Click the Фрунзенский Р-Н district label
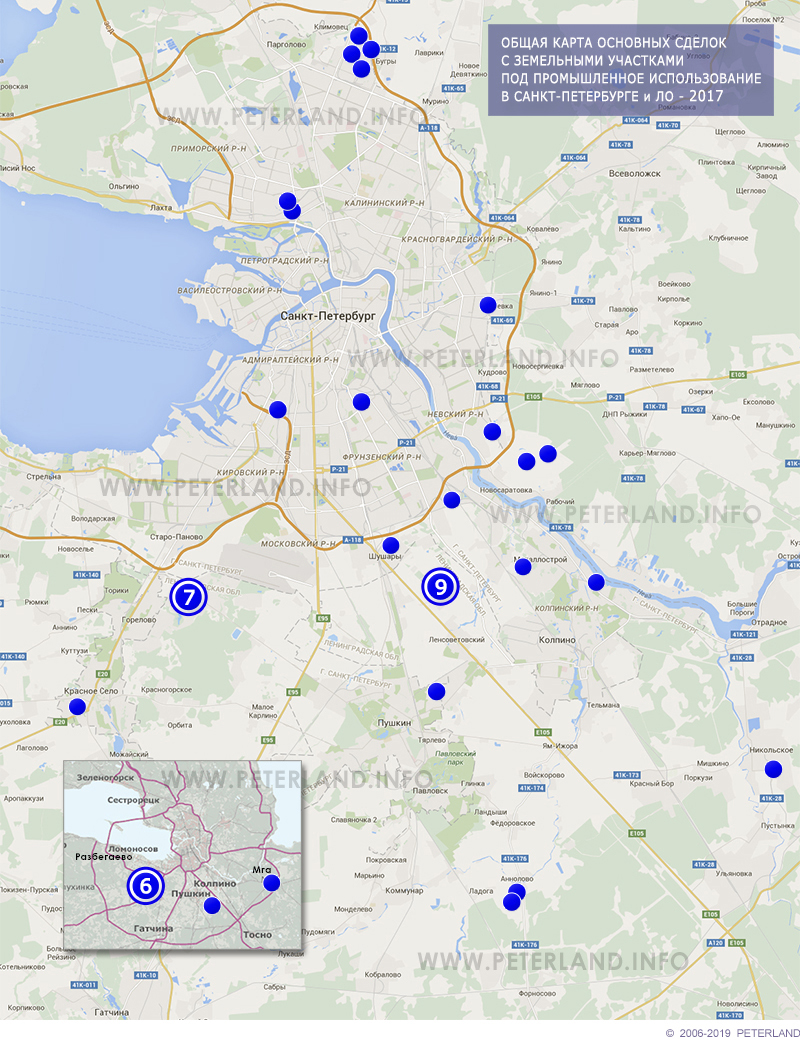The image size is (800, 1040). click(x=381, y=457)
